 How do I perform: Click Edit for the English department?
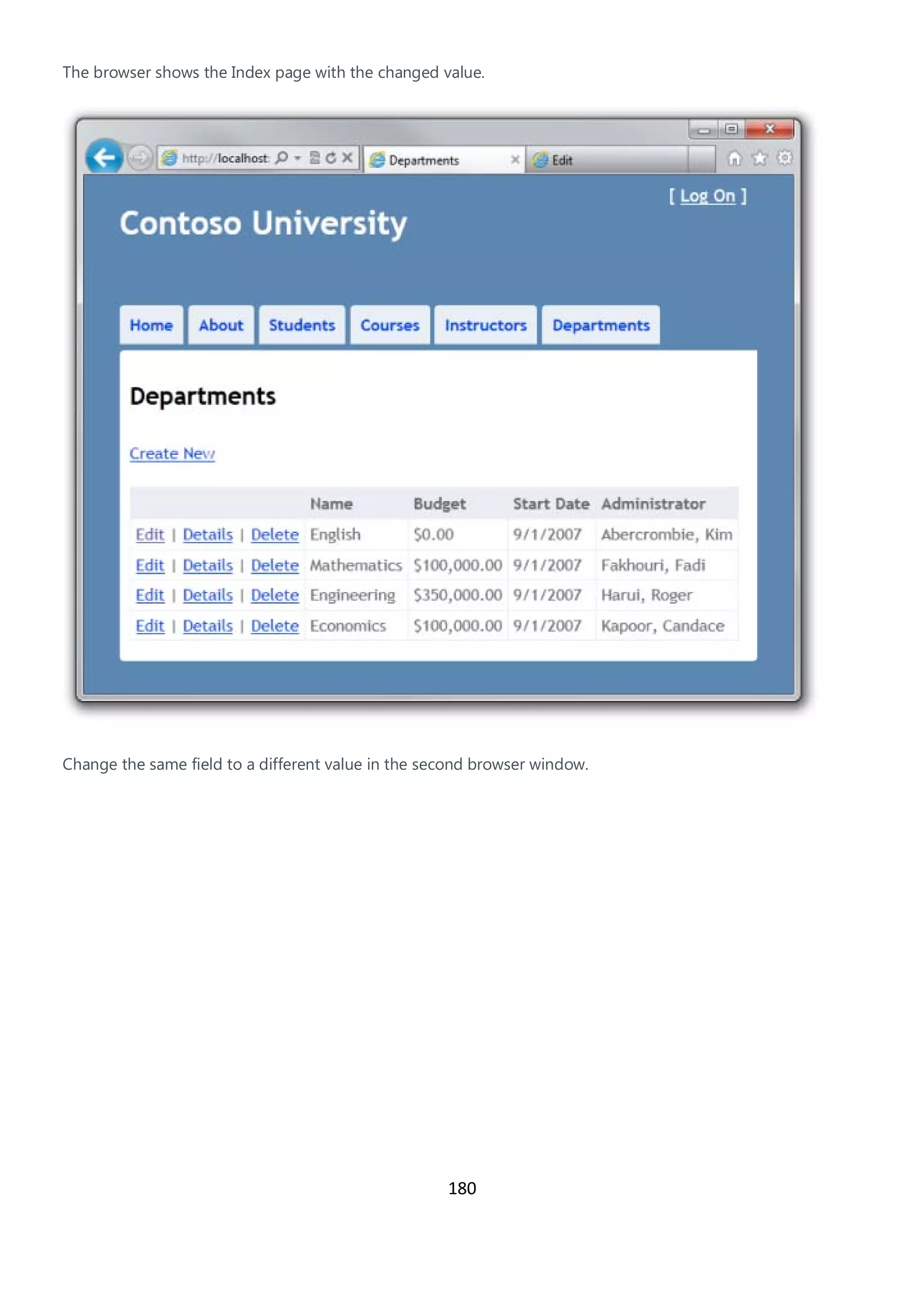pos(150,535)
